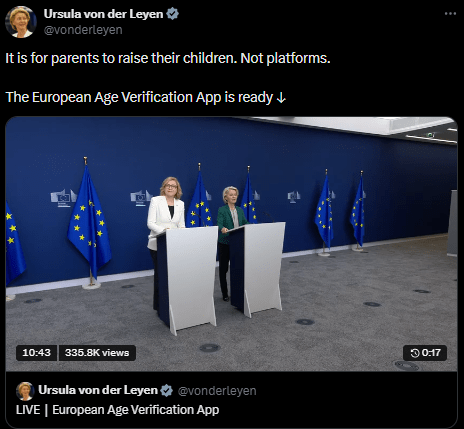
Task: Play the press conference video
Action: [231, 244]
